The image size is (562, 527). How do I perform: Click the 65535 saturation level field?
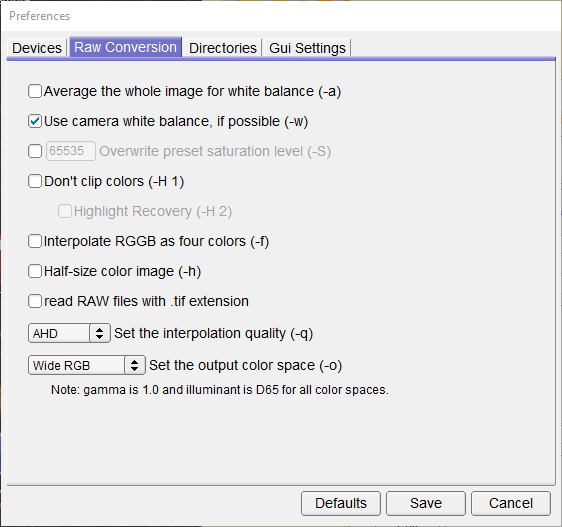pyautogui.click(x=71, y=151)
